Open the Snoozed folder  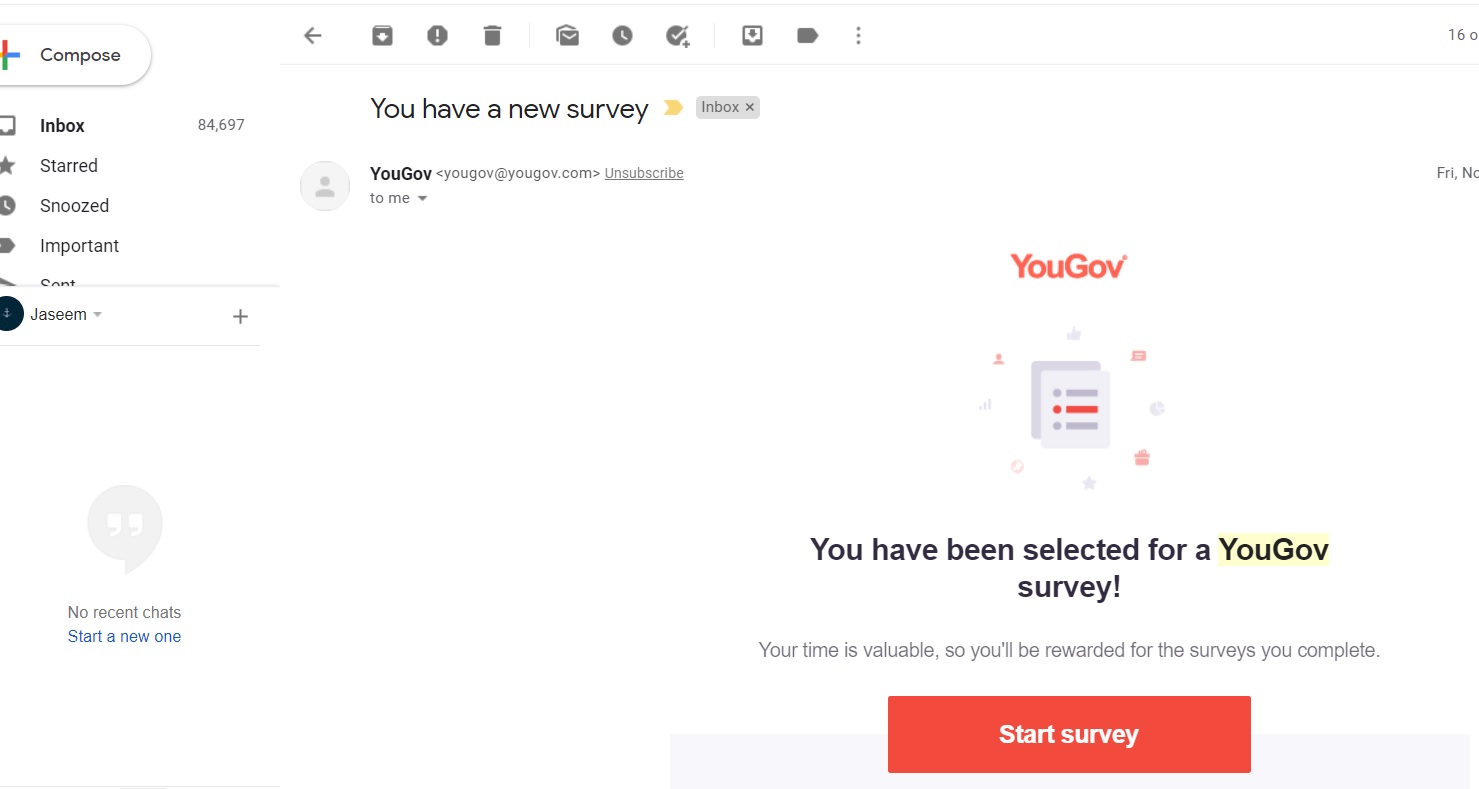pyautogui.click(x=74, y=206)
